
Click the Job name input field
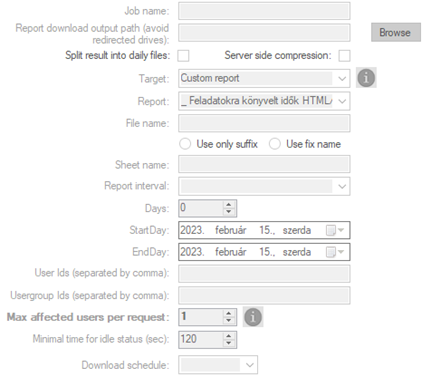tap(264, 11)
